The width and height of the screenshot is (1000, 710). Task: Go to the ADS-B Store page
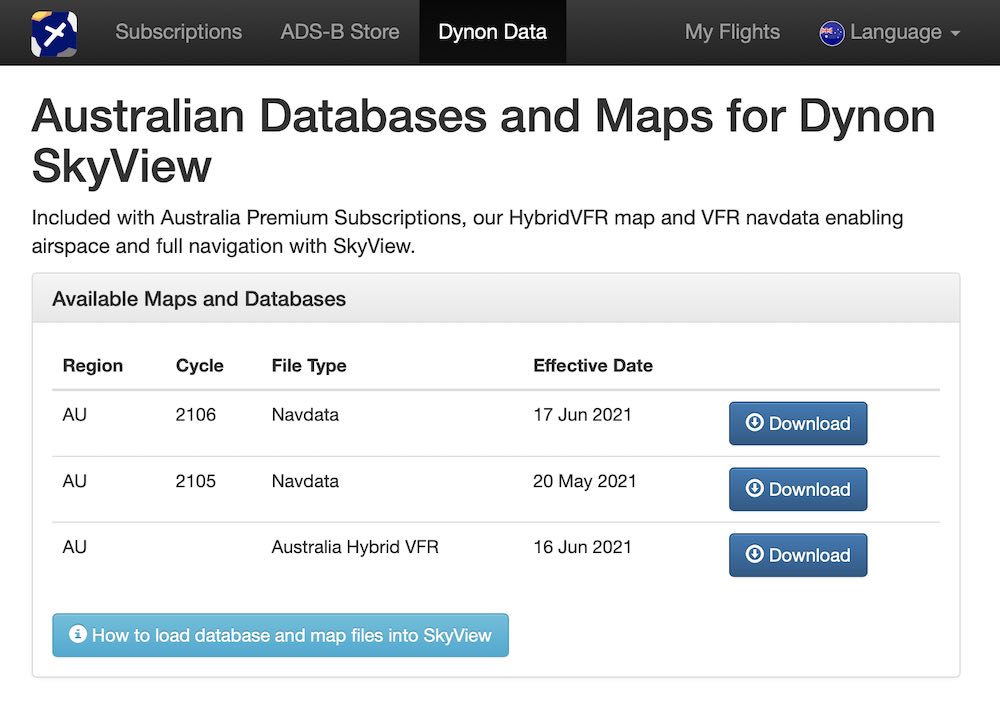[x=340, y=32]
